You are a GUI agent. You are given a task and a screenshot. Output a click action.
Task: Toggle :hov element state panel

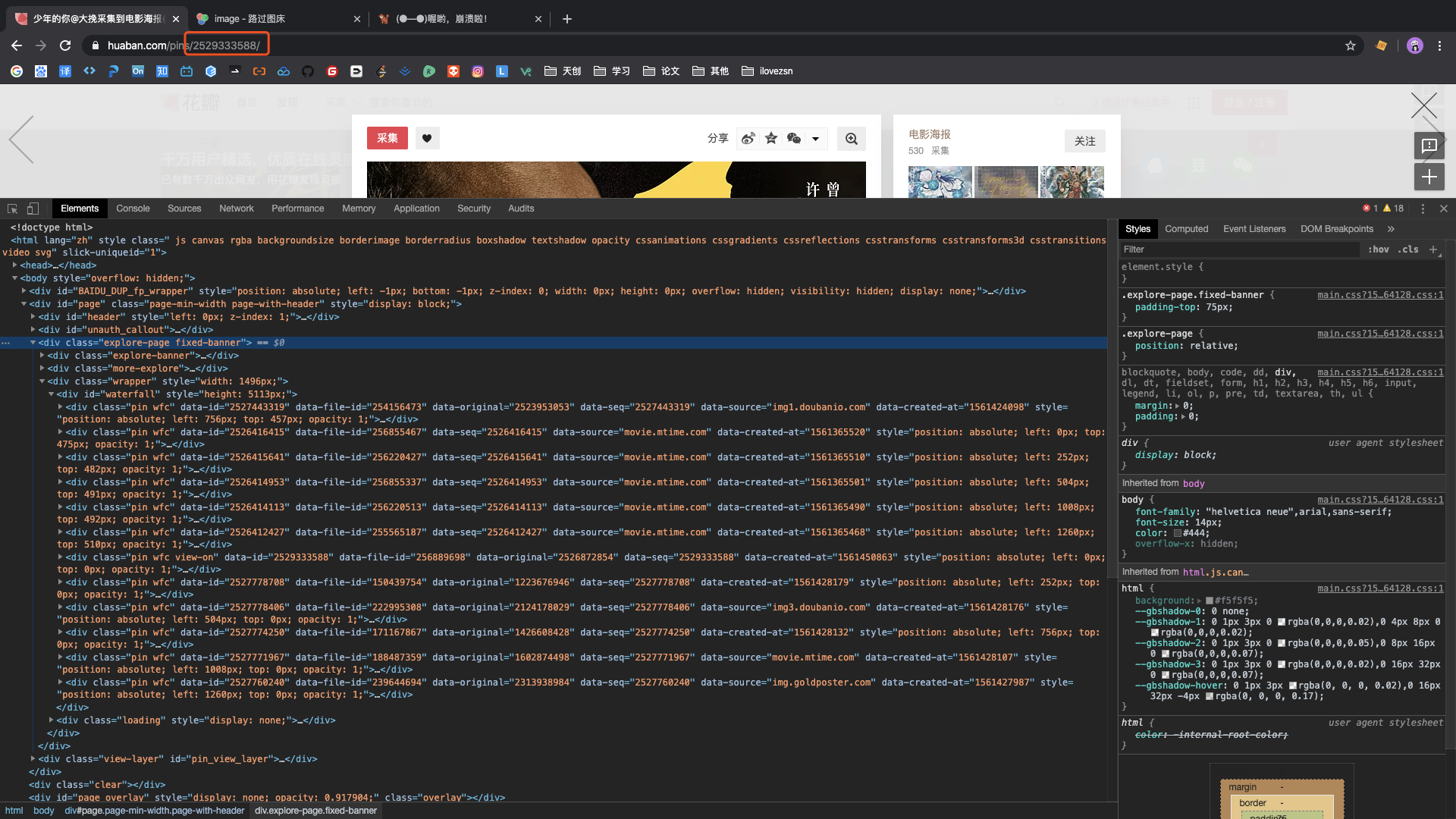pyautogui.click(x=1379, y=249)
